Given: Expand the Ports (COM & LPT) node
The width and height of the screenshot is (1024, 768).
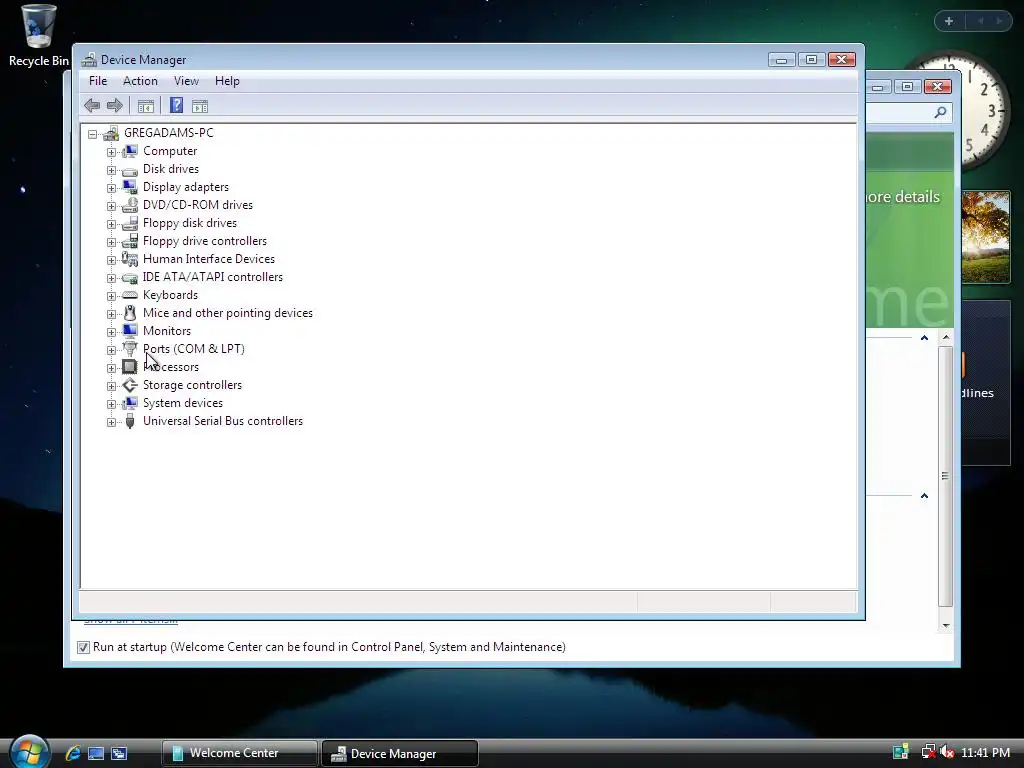Looking at the screenshot, I should point(111,350).
